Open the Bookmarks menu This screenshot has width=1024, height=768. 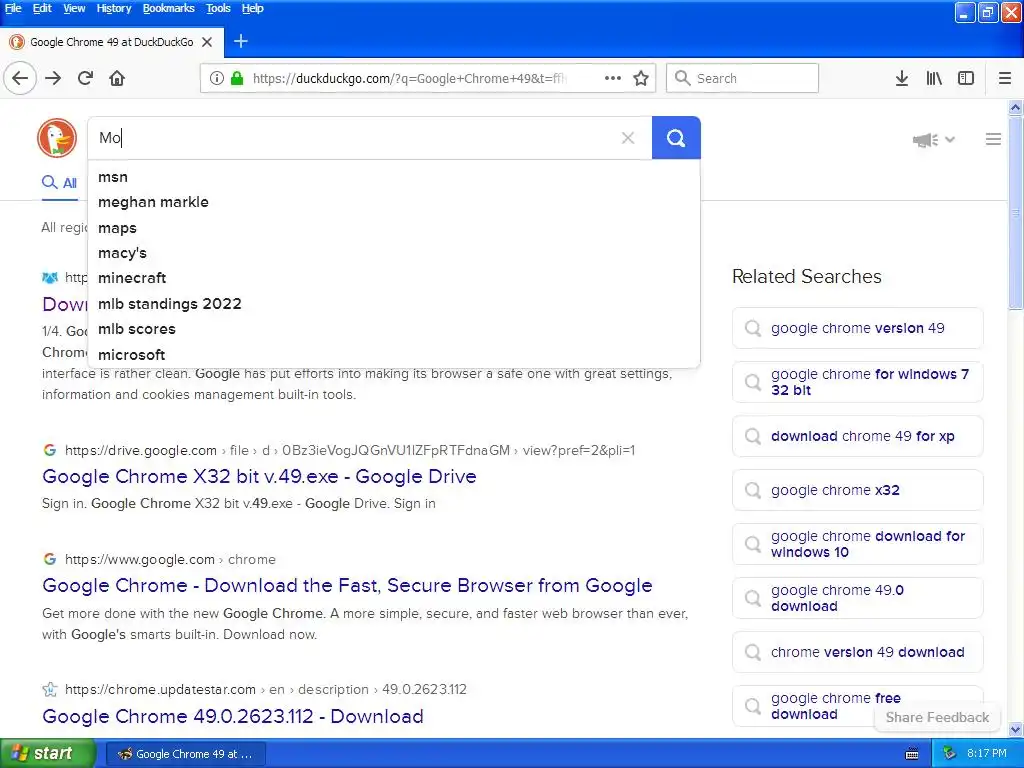tap(168, 8)
